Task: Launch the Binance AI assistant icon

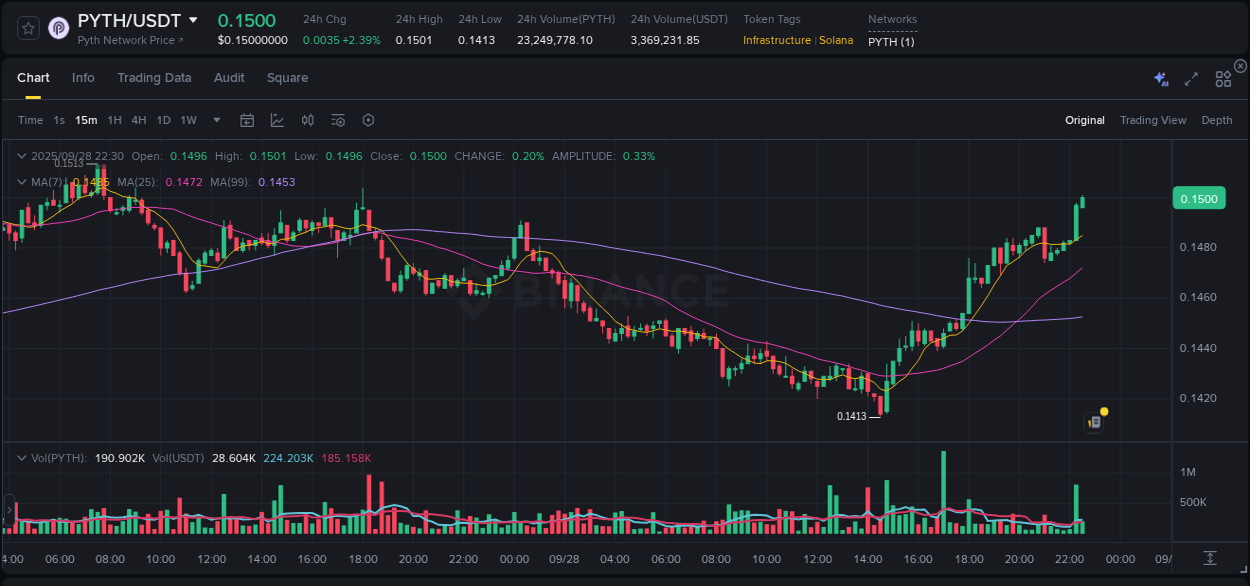Action: point(1160,78)
